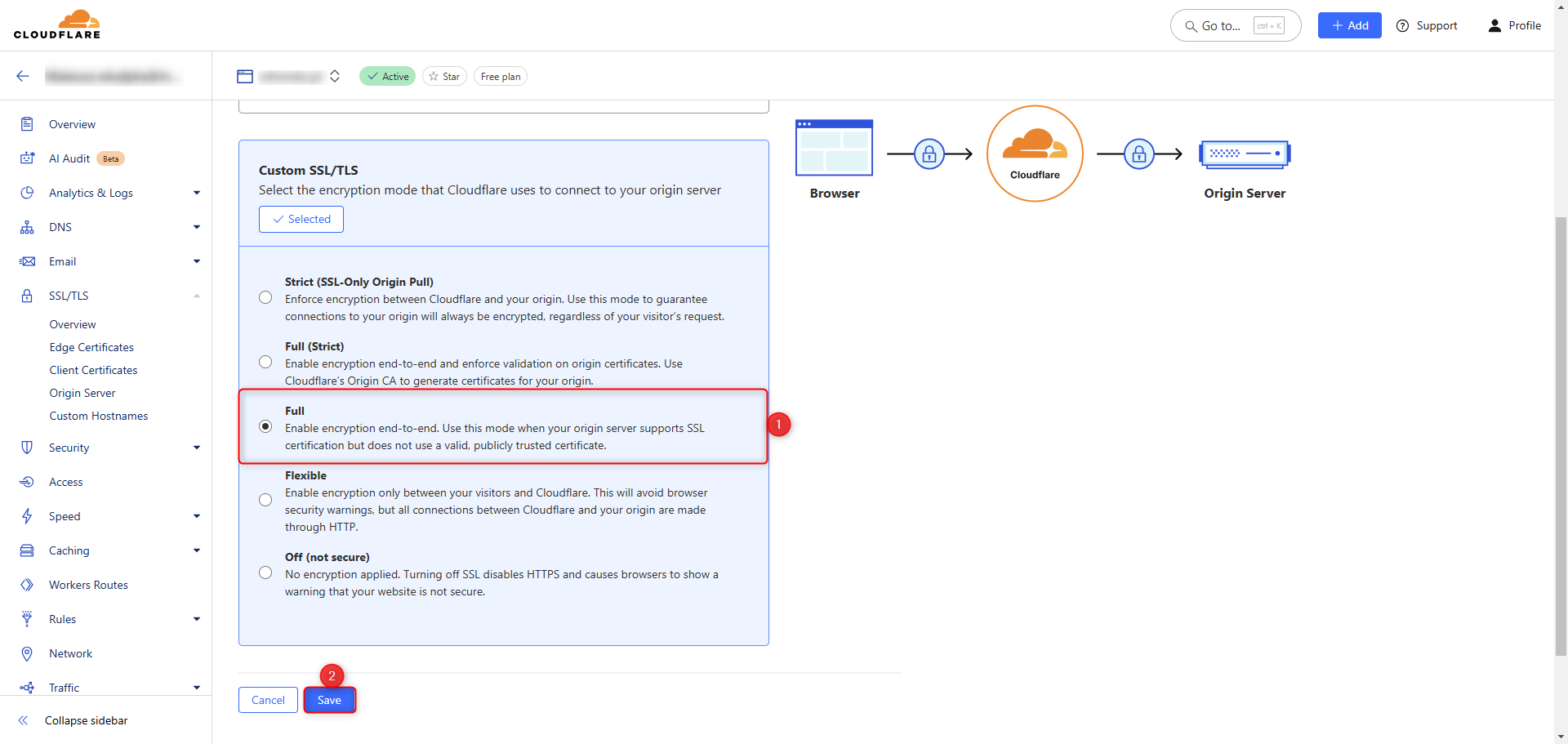Click the Cloudflare circle in the diagram
Viewport: 1568px width, 744px height.
click(x=1035, y=154)
